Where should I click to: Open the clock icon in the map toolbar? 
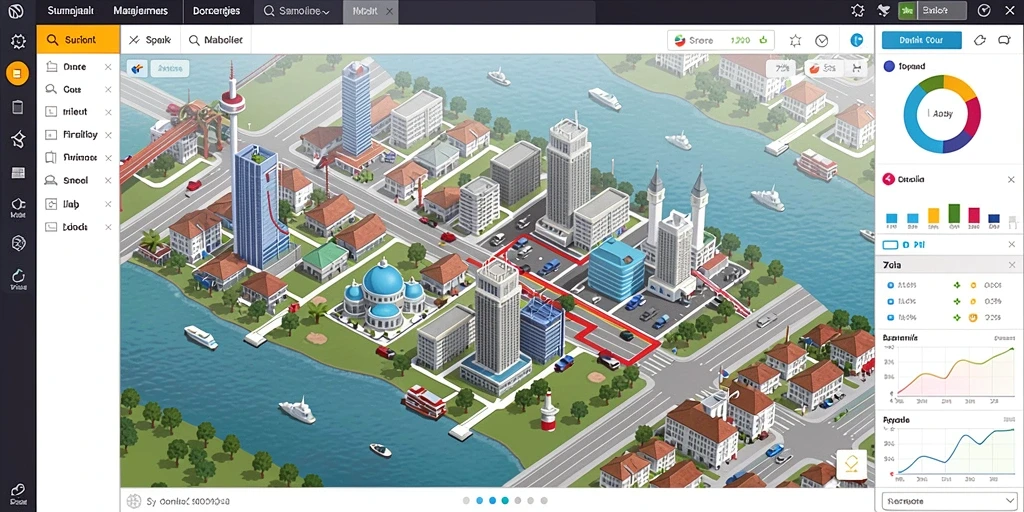822,40
